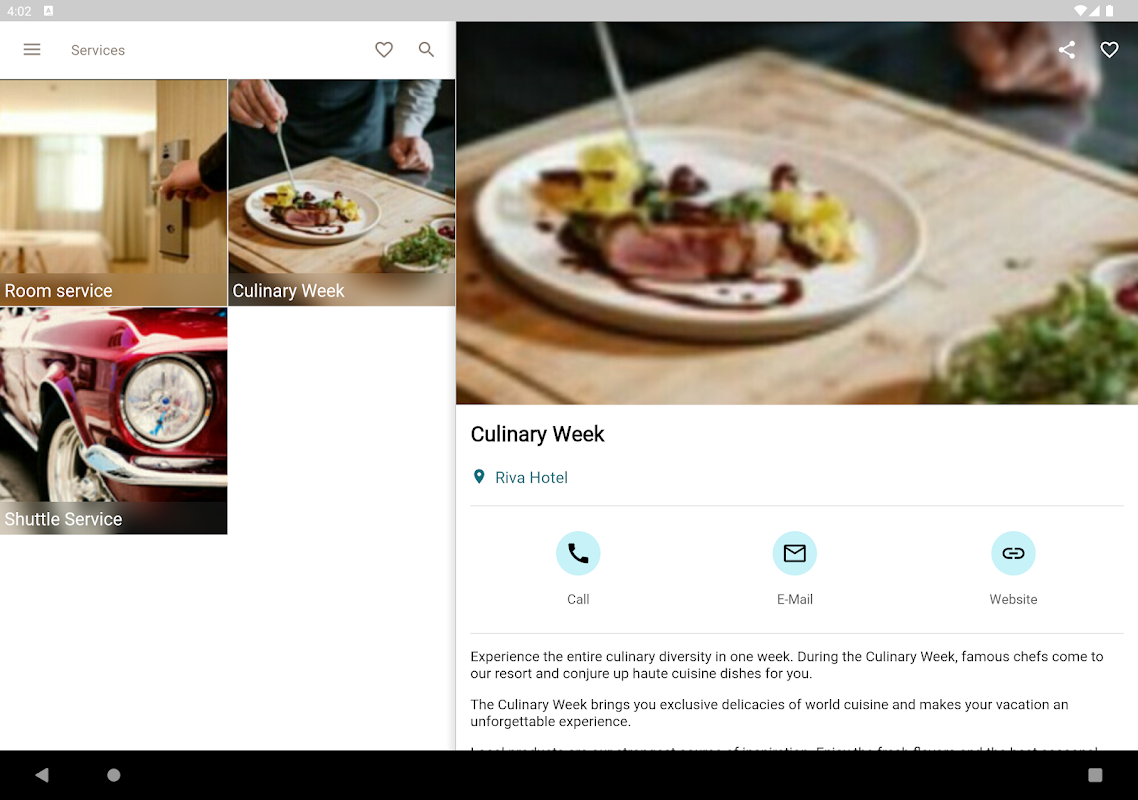Image resolution: width=1138 pixels, height=800 pixels.
Task: Tap the Call label
Action: 578,600
